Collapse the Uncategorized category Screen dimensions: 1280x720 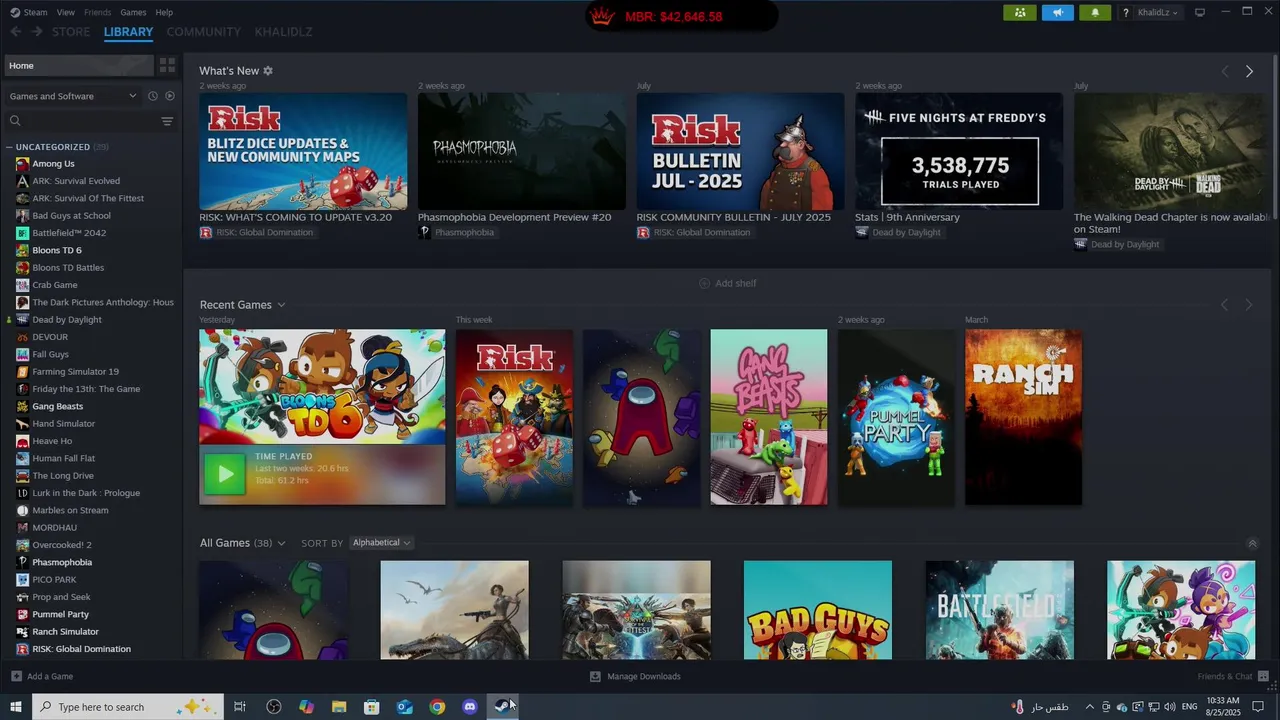pos(9,147)
